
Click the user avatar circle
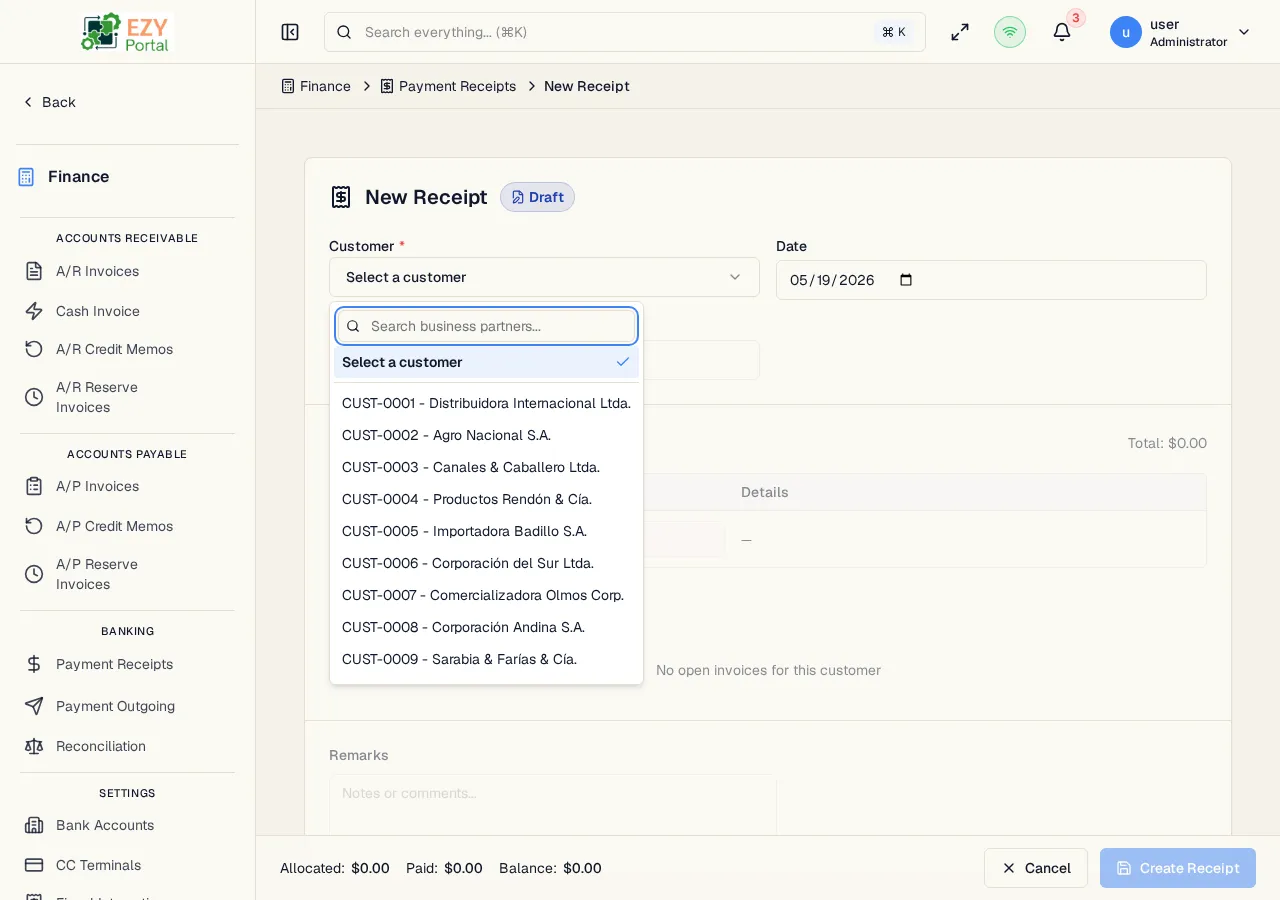coord(1126,32)
